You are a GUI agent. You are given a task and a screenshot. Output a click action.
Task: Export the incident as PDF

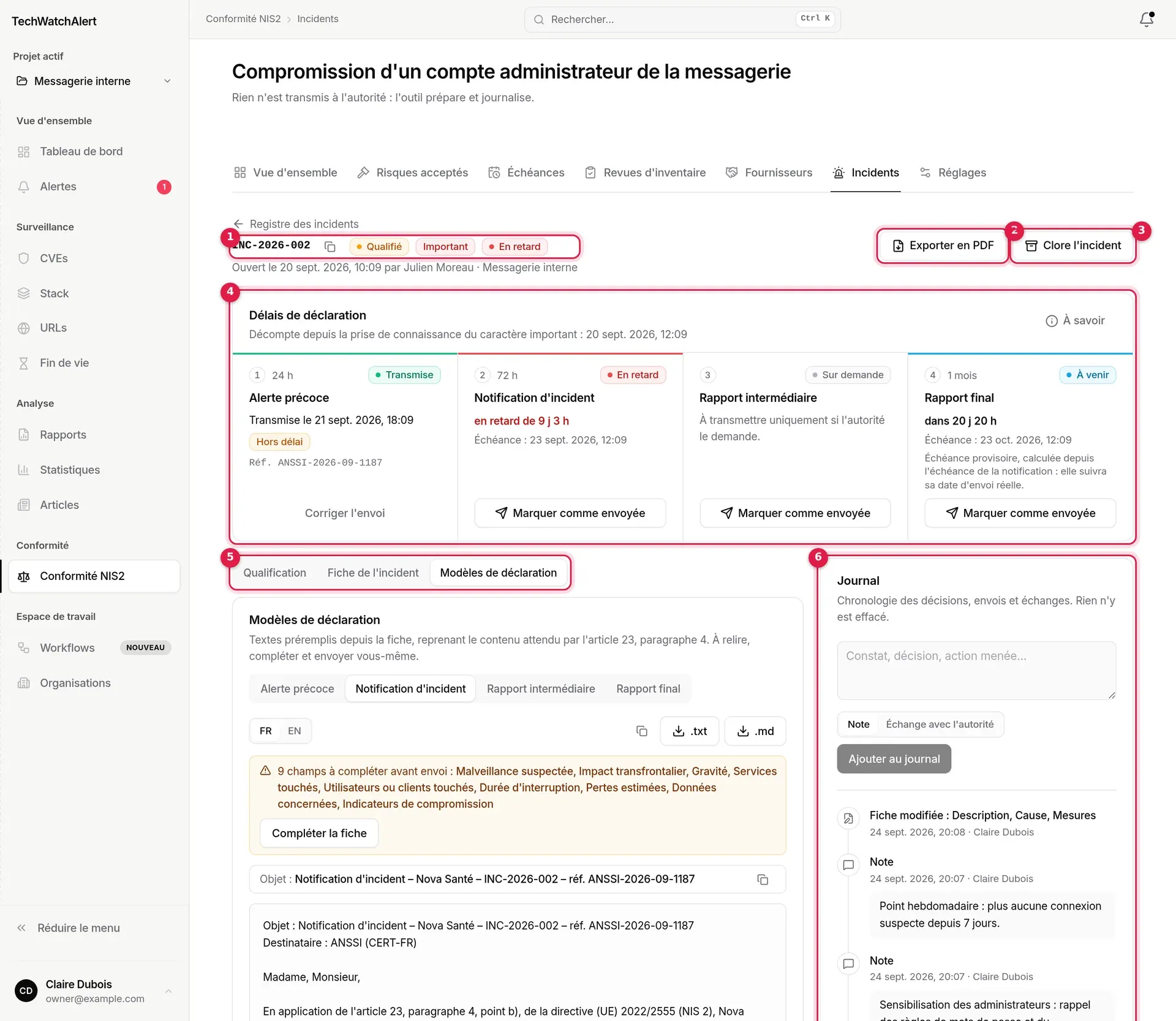[943, 246]
